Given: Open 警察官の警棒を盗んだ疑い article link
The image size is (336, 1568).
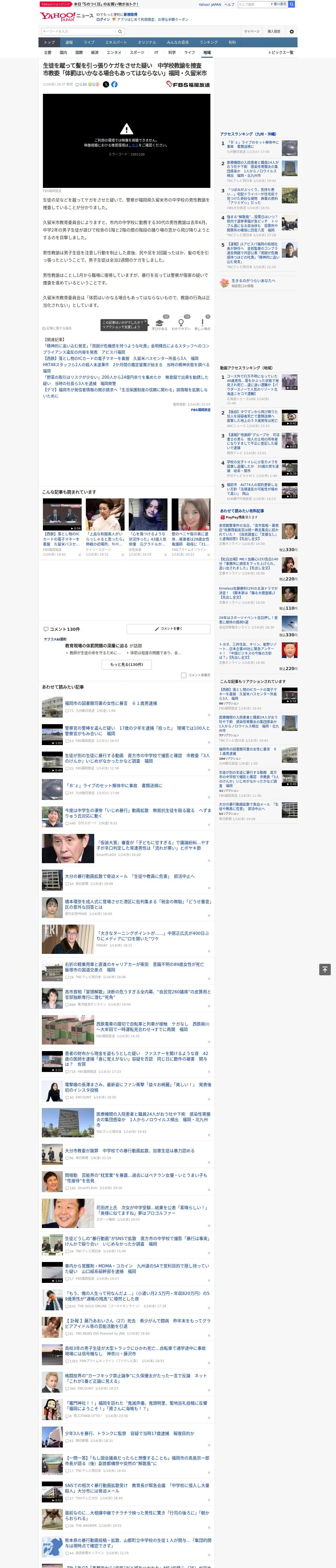Looking at the screenshot, I should tap(138, 730).
